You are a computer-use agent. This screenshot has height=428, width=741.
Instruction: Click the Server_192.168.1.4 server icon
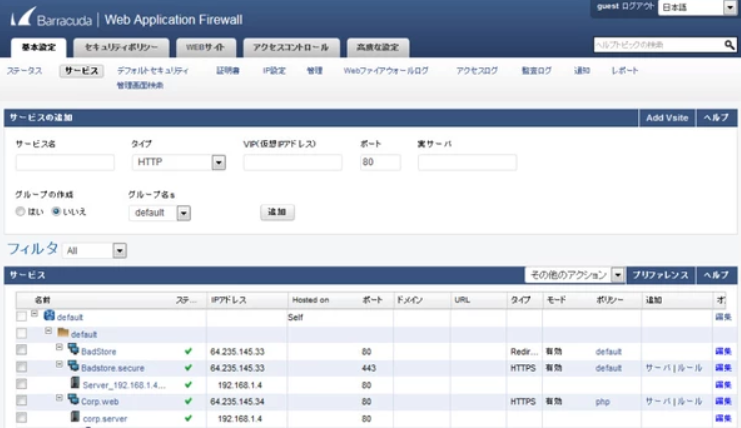[75, 383]
